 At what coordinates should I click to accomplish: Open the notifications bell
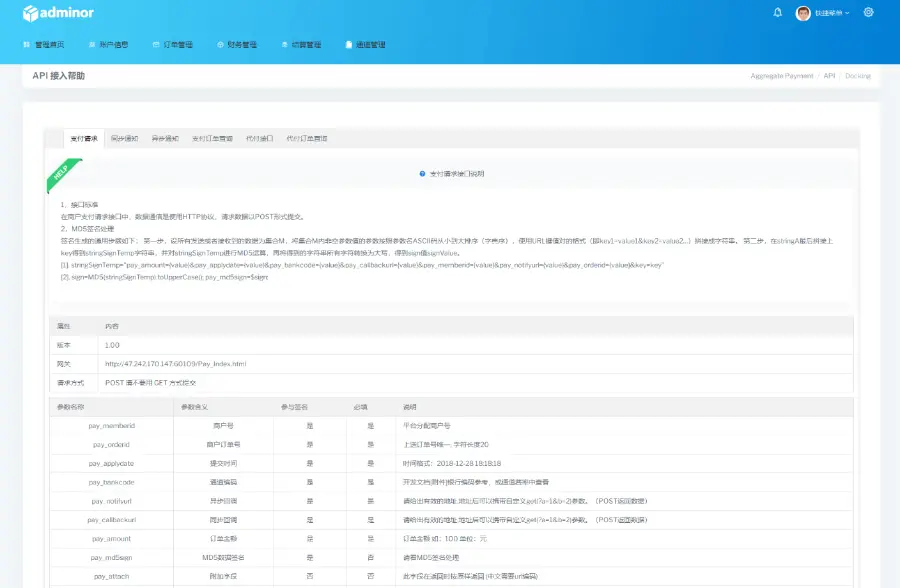(778, 13)
